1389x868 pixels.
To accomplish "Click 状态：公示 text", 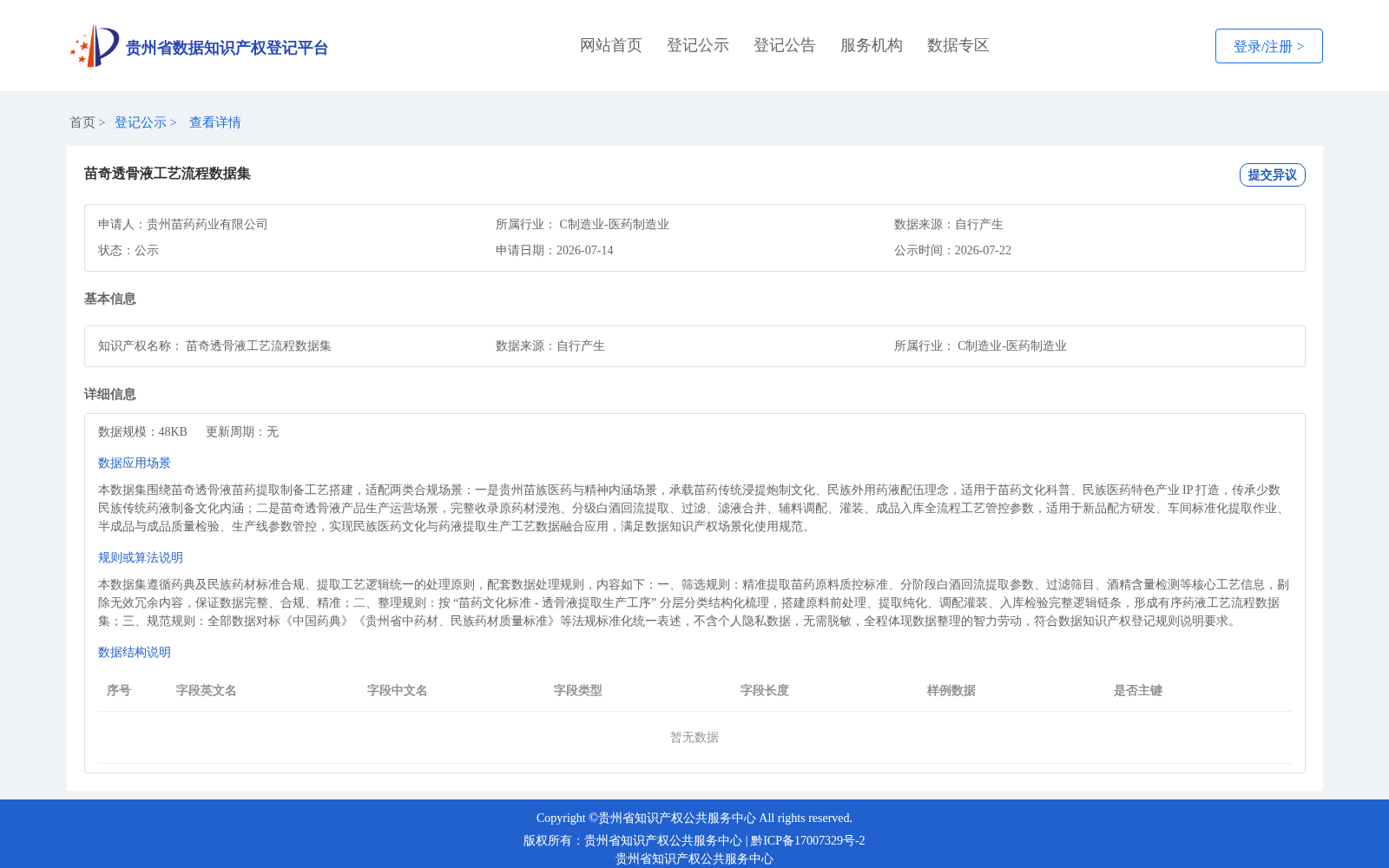I will [128, 250].
